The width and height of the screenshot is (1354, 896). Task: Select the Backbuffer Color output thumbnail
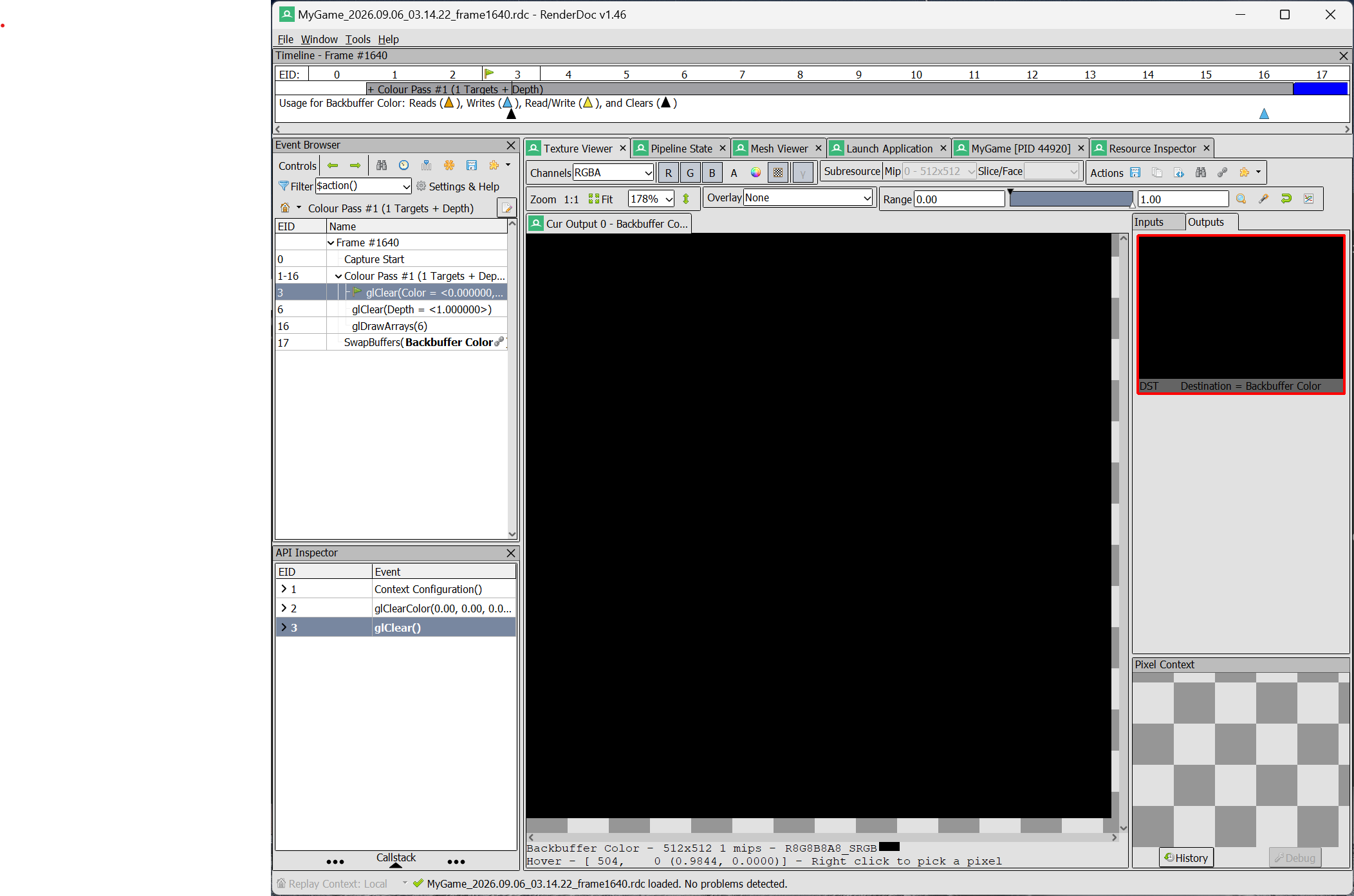click(1240, 314)
